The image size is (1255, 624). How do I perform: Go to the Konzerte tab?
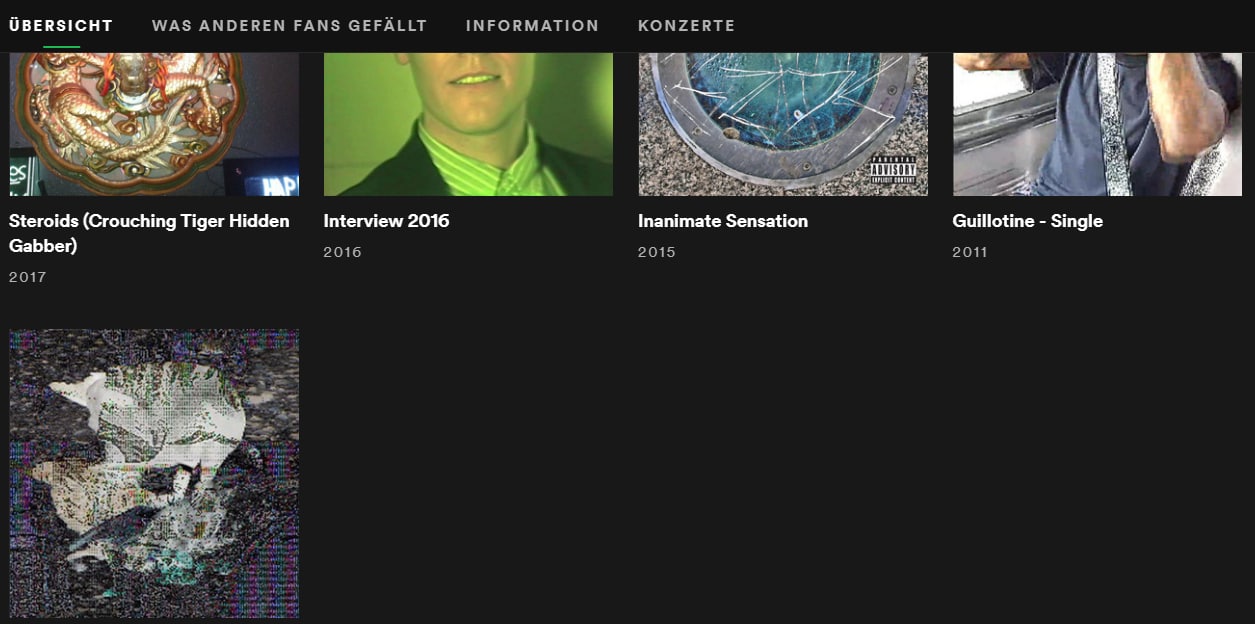pyautogui.click(x=686, y=26)
